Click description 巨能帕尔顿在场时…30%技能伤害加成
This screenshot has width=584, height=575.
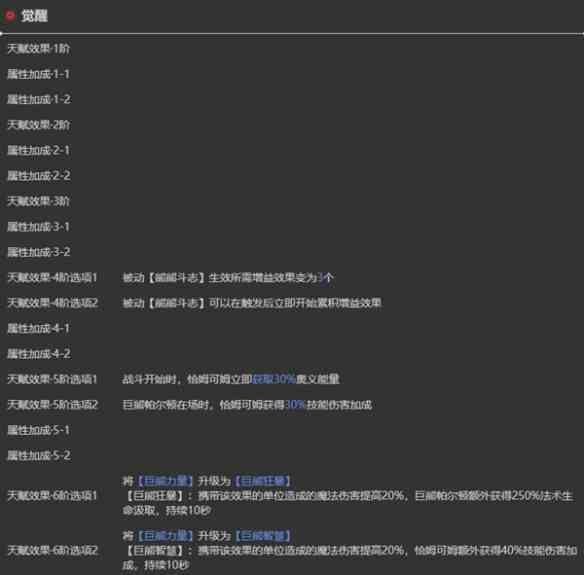[247, 404]
